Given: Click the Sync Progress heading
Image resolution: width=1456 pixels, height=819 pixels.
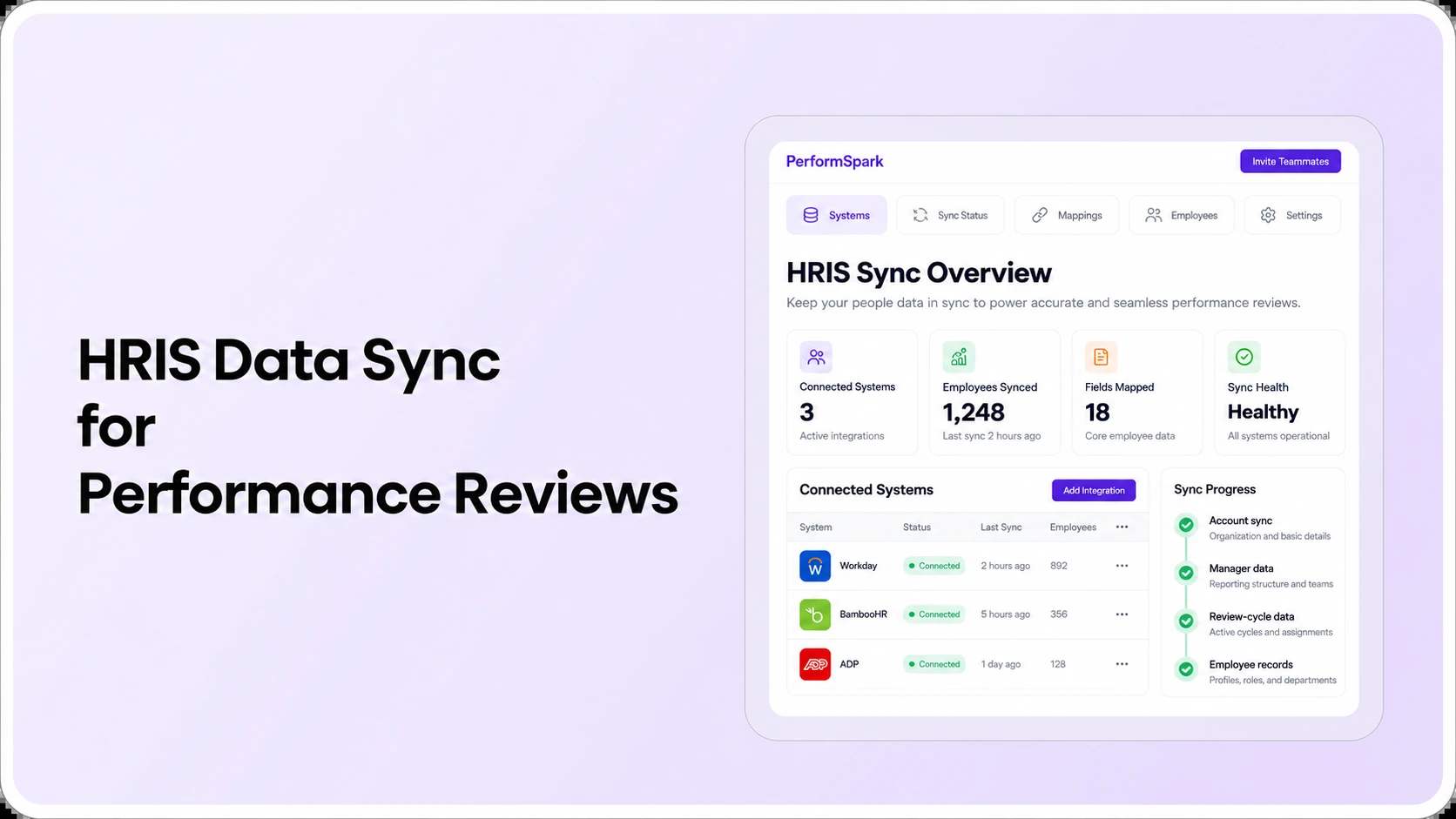Looking at the screenshot, I should pos(1215,489).
